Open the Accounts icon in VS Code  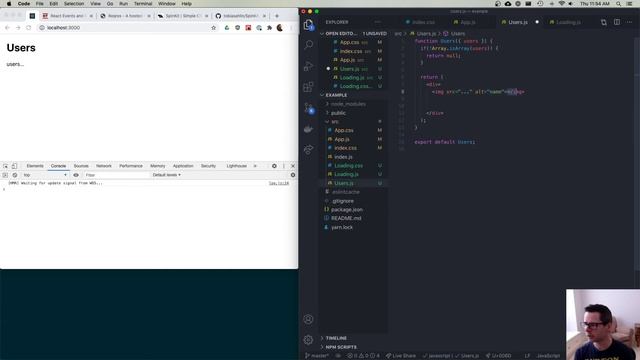click(x=309, y=319)
